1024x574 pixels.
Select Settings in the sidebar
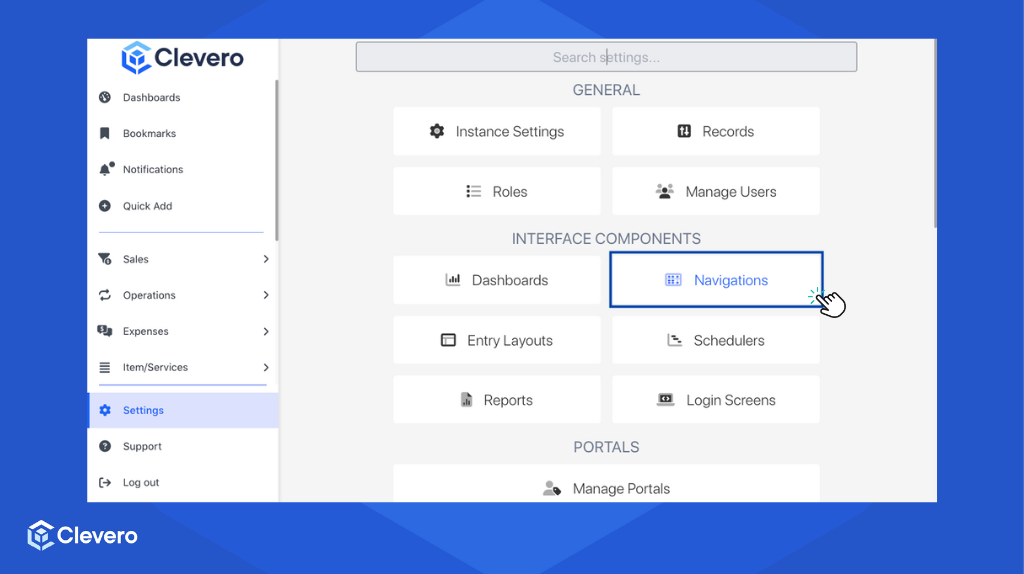point(183,410)
